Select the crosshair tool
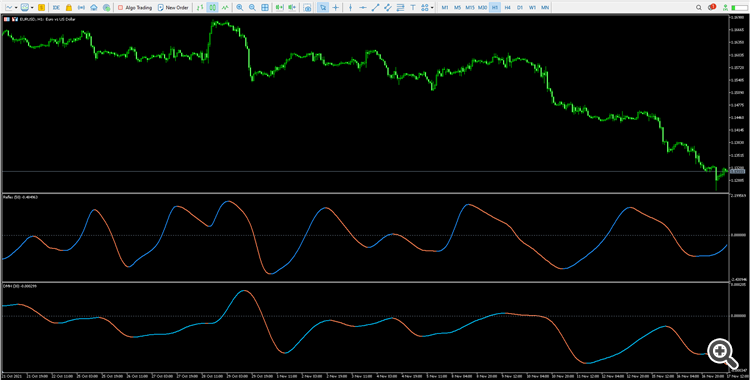Image resolution: width=750 pixels, height=380 pixels. [x=336, y=8]
